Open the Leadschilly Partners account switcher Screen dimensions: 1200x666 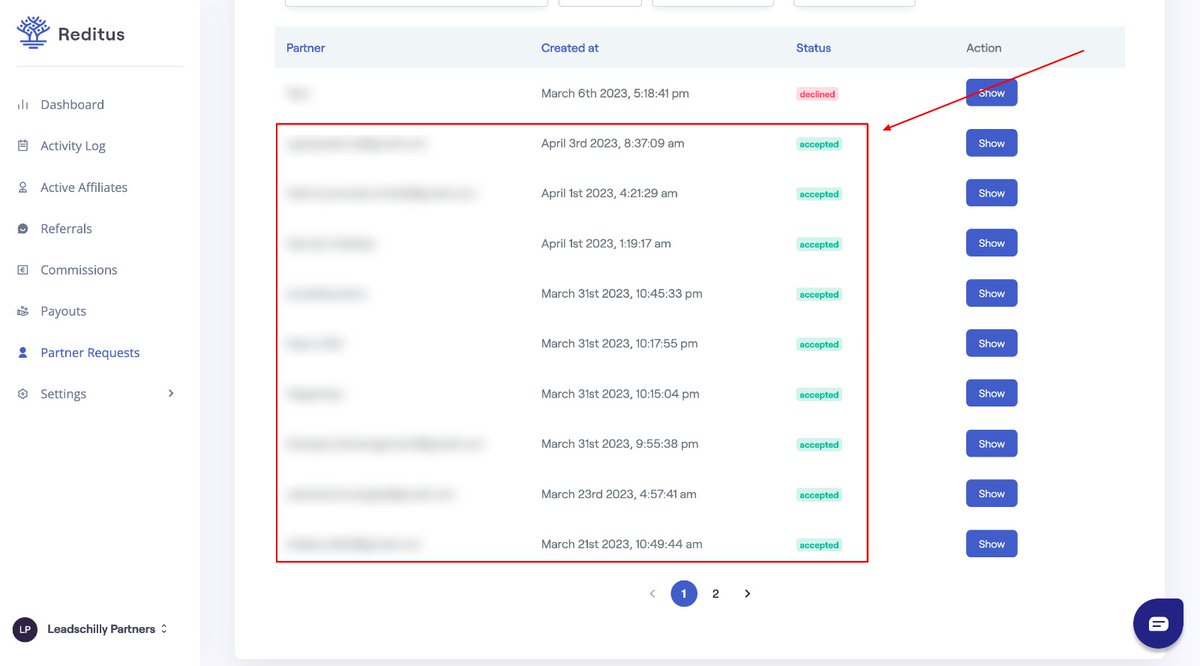pyautogui.click(x=103, y=629)
